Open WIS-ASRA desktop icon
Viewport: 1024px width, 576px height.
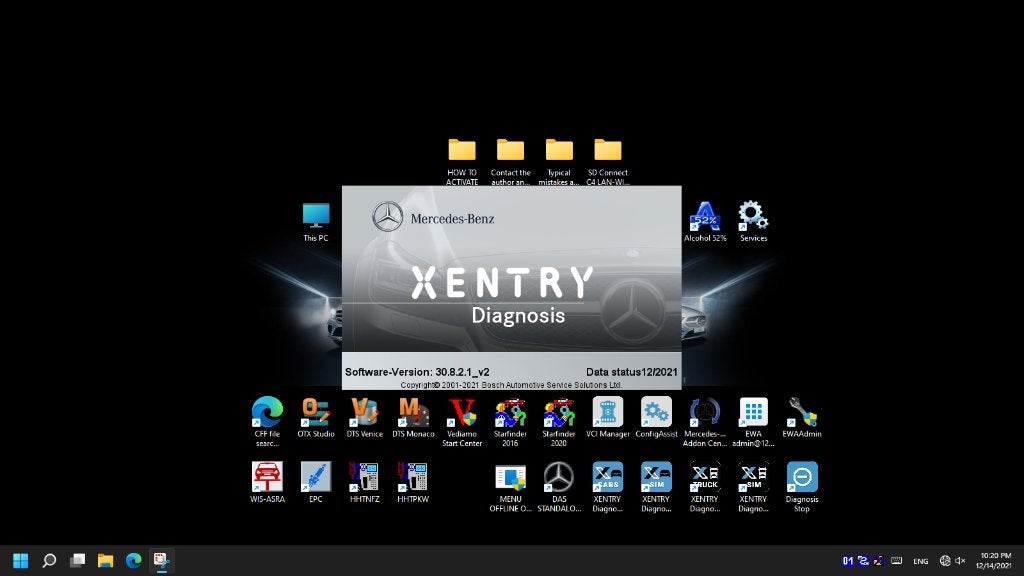tap(267, 482)
